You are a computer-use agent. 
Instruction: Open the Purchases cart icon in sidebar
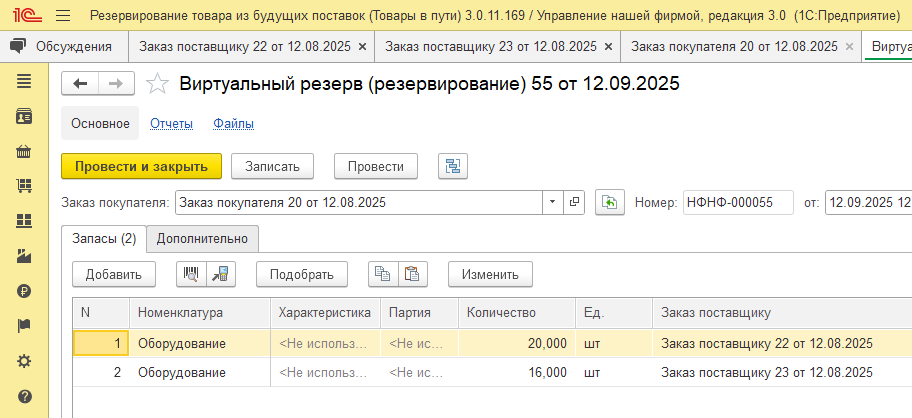[24, 186]
